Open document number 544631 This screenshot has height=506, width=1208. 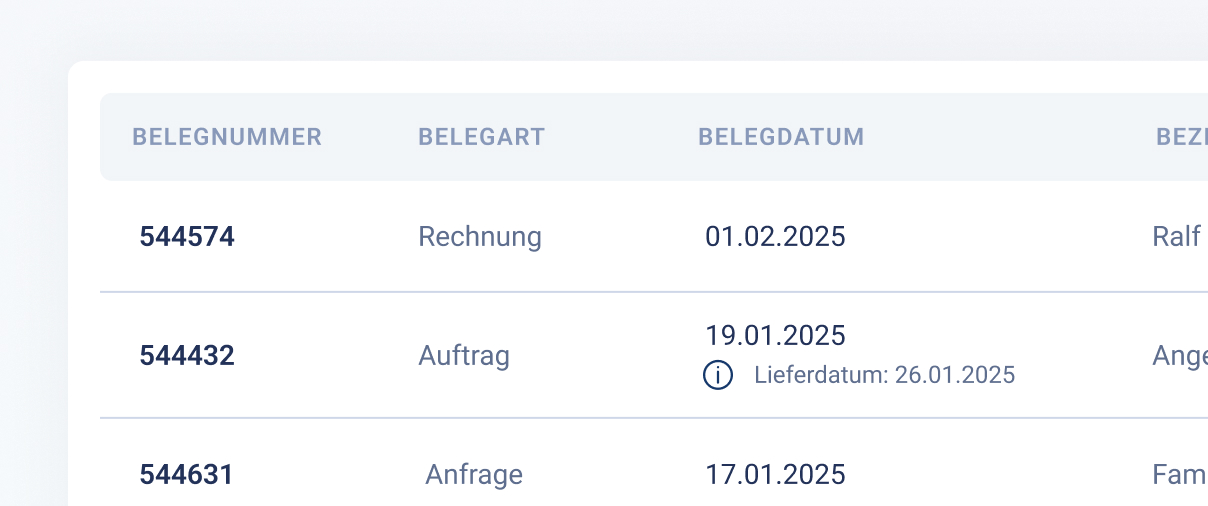187,474
